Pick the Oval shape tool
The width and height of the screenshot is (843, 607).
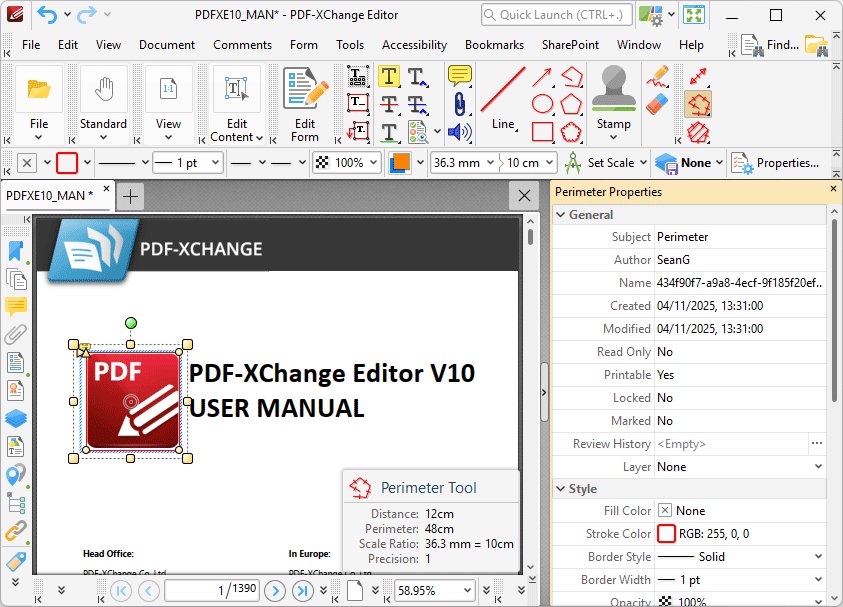coord(542,104)
